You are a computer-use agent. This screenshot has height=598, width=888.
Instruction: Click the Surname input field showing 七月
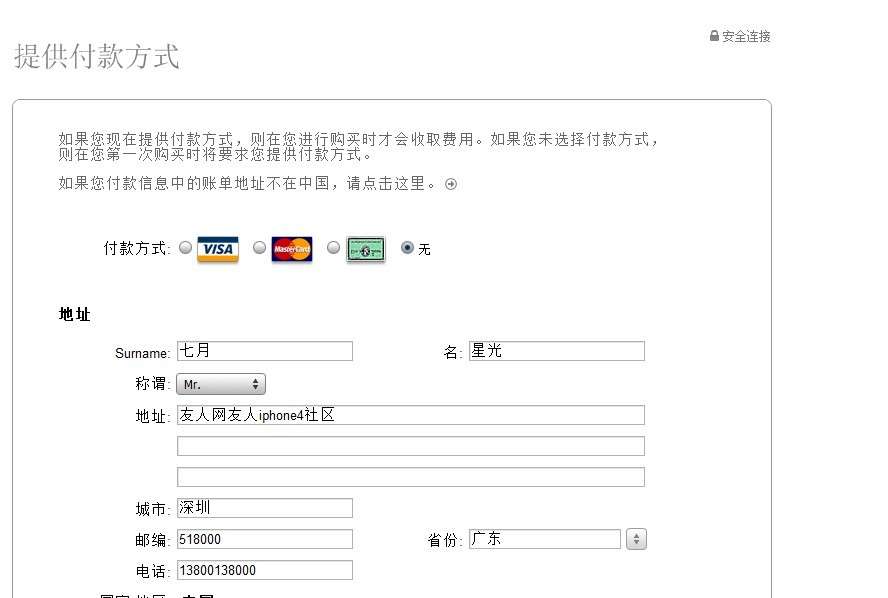(x=264, y=351)
